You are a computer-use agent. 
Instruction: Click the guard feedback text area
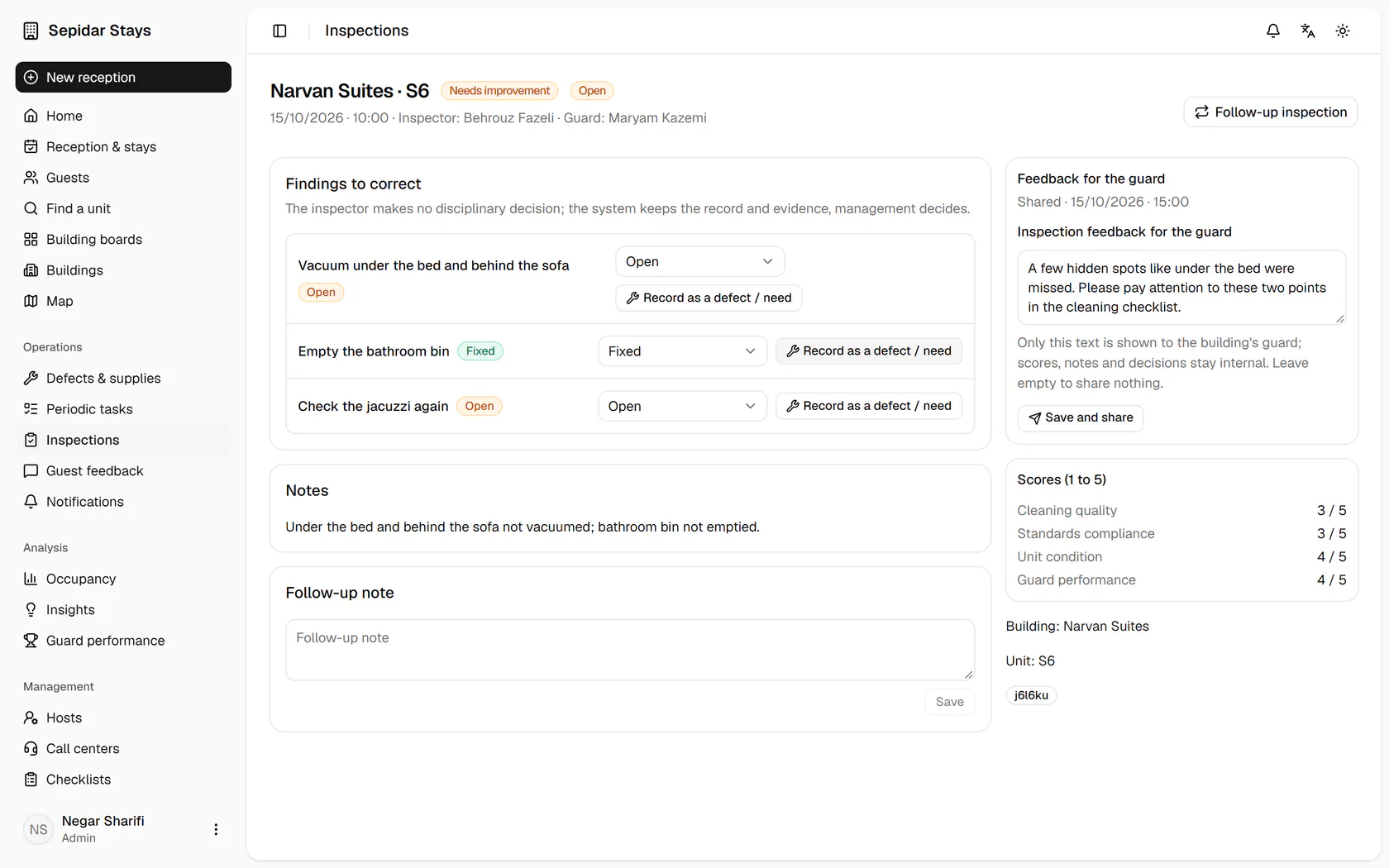click(x=1181, y=288)
